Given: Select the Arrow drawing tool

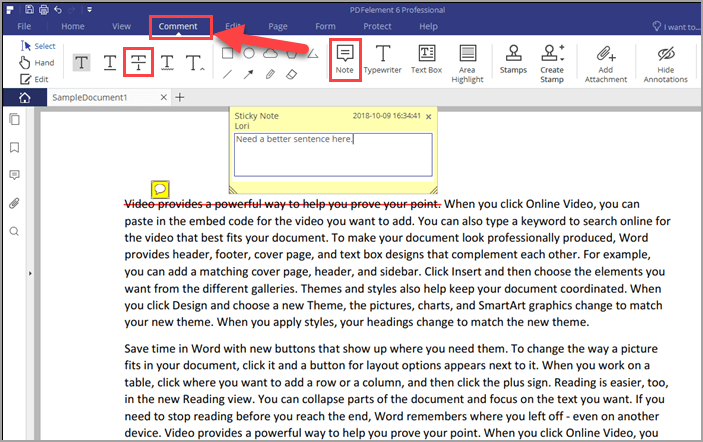Looking at the screenshot, I should tap(248, 74).
